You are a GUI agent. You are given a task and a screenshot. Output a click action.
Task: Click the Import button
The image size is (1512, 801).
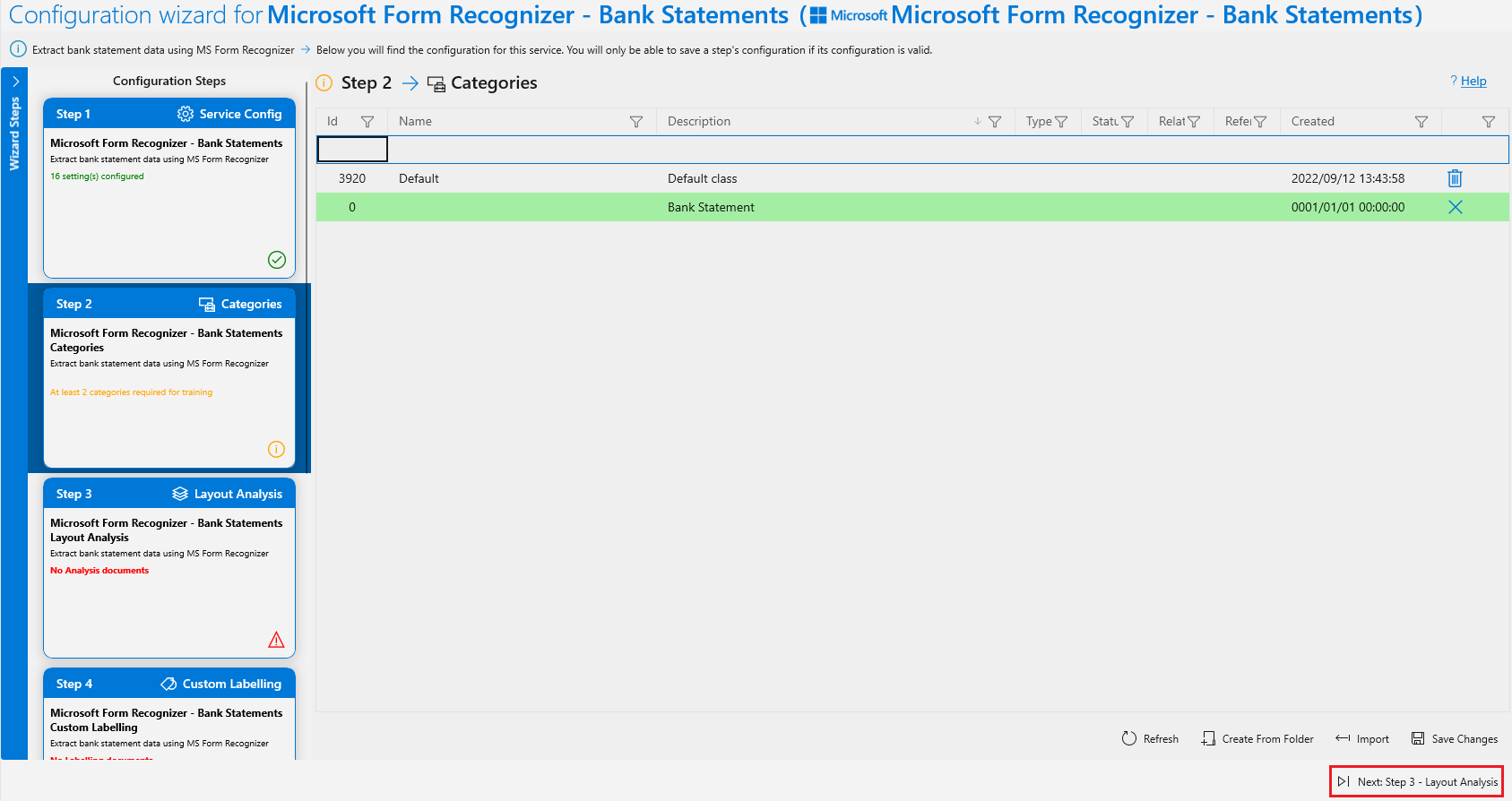(1362, 738)
